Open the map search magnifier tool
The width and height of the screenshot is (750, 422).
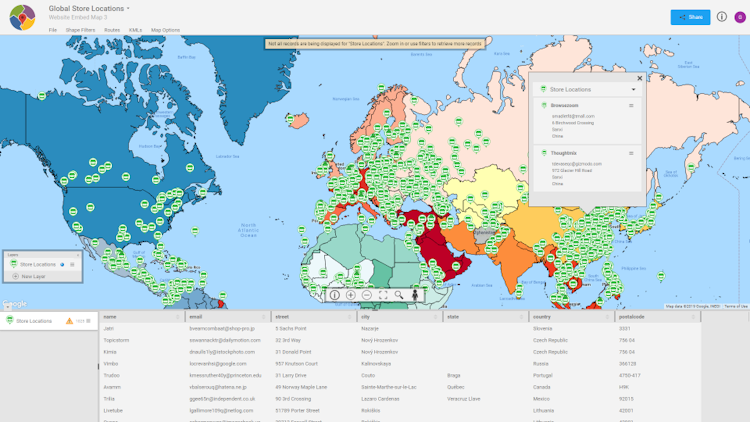399,295
